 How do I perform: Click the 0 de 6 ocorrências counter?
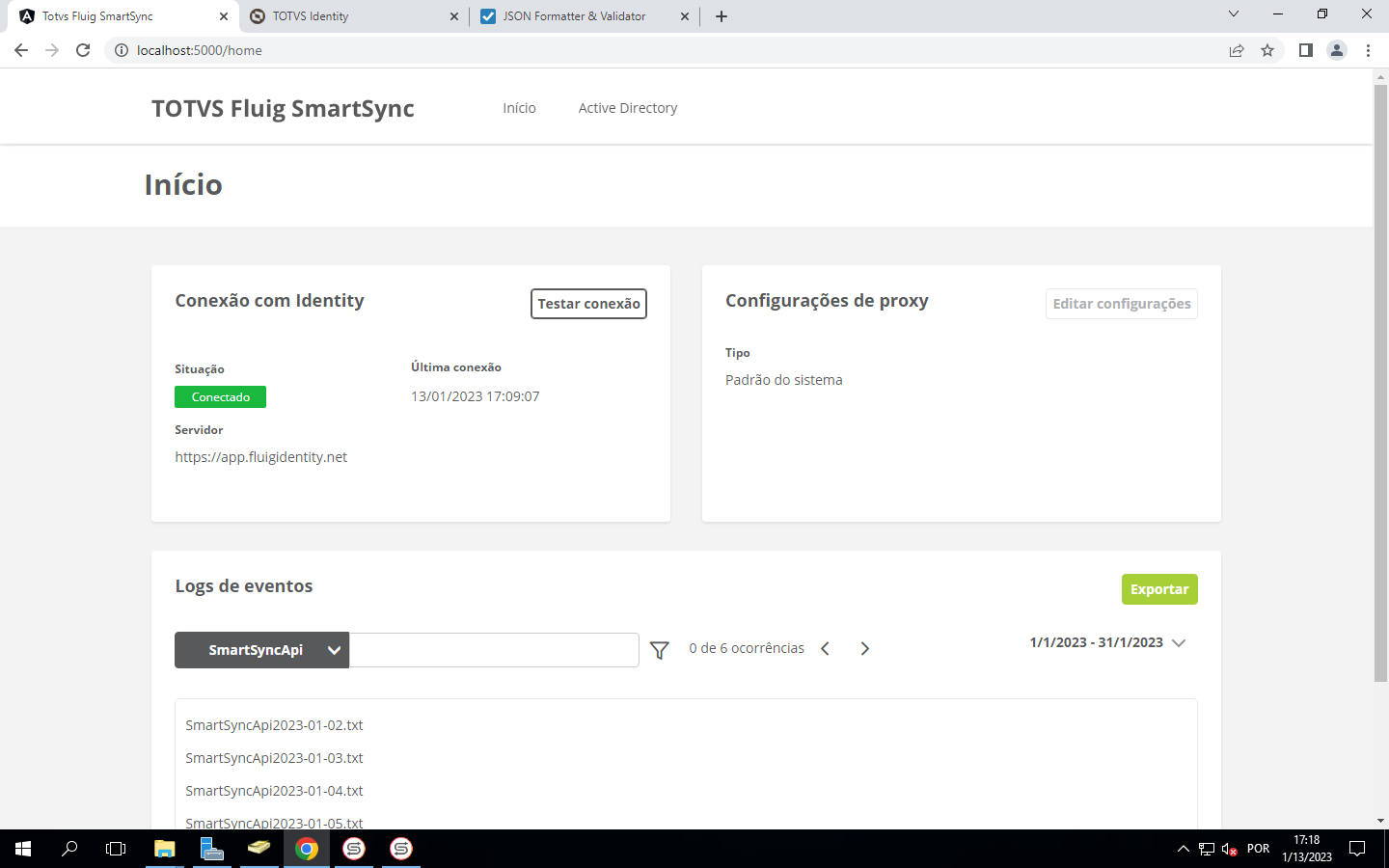(x=747, y=648)
